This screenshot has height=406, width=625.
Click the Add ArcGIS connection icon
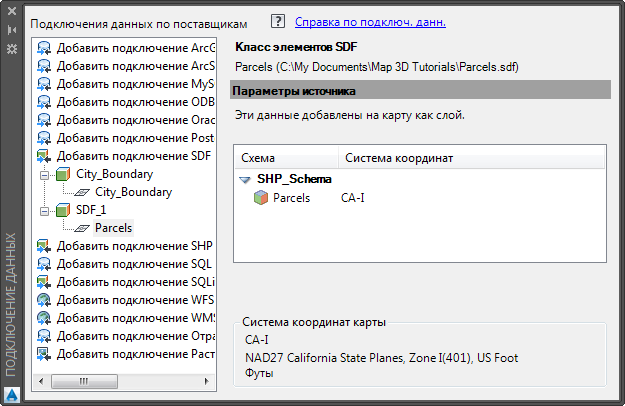point(44,47)
